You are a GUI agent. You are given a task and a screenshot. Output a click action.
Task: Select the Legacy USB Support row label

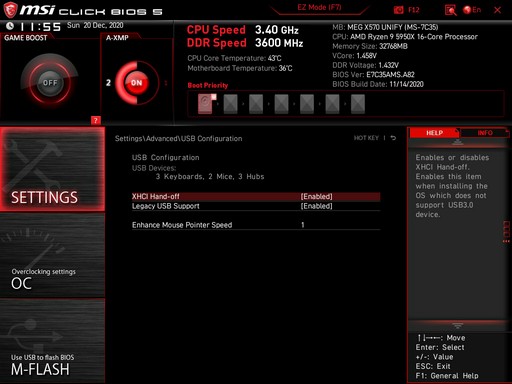[166, 206]
